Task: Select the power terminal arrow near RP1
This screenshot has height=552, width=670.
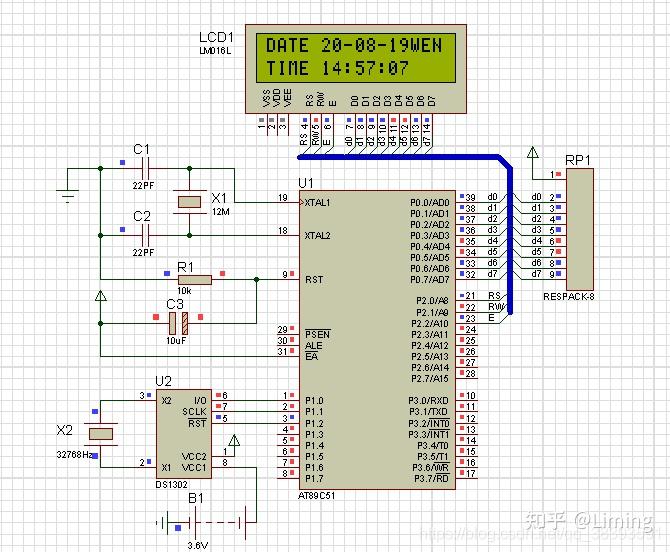Action: (532, 152)
